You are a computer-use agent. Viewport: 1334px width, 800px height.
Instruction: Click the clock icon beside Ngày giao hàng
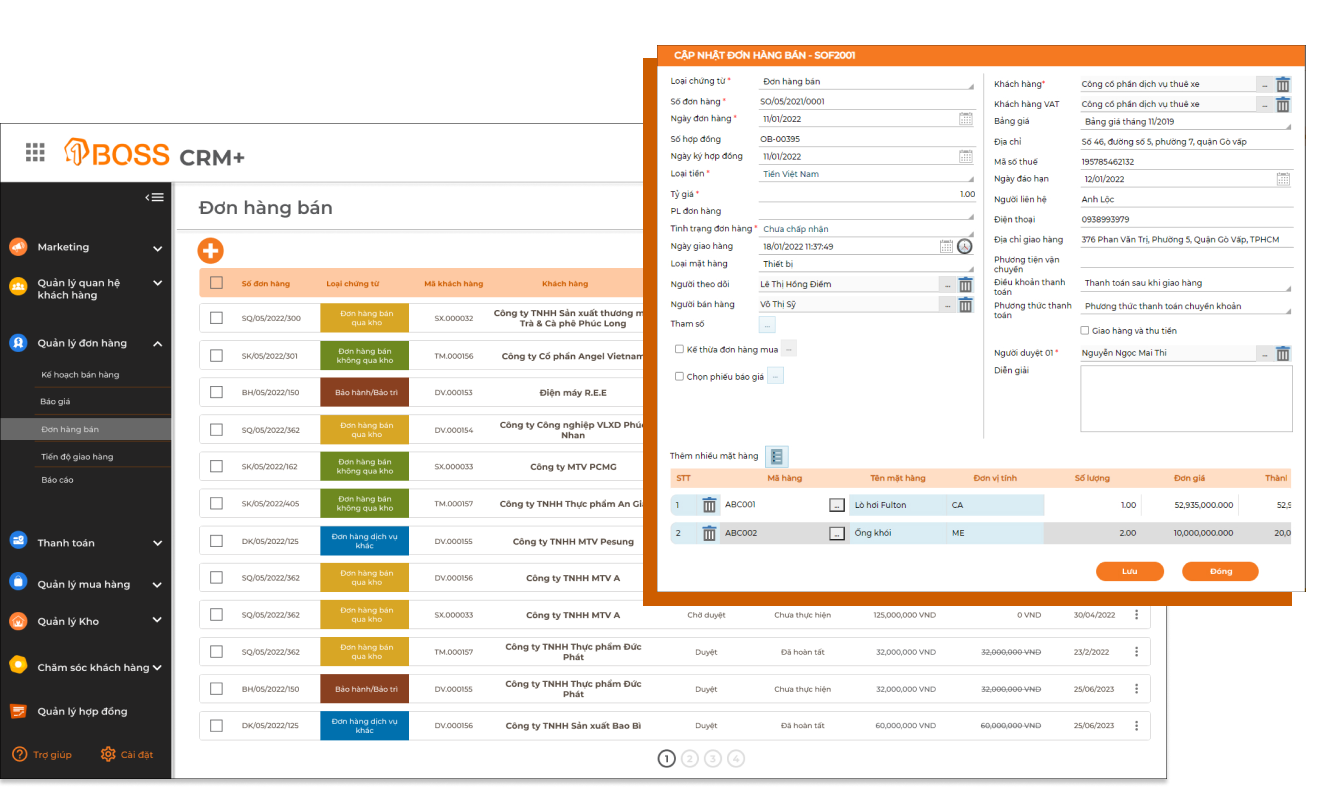pyautogui.click(x=964, y=246)
